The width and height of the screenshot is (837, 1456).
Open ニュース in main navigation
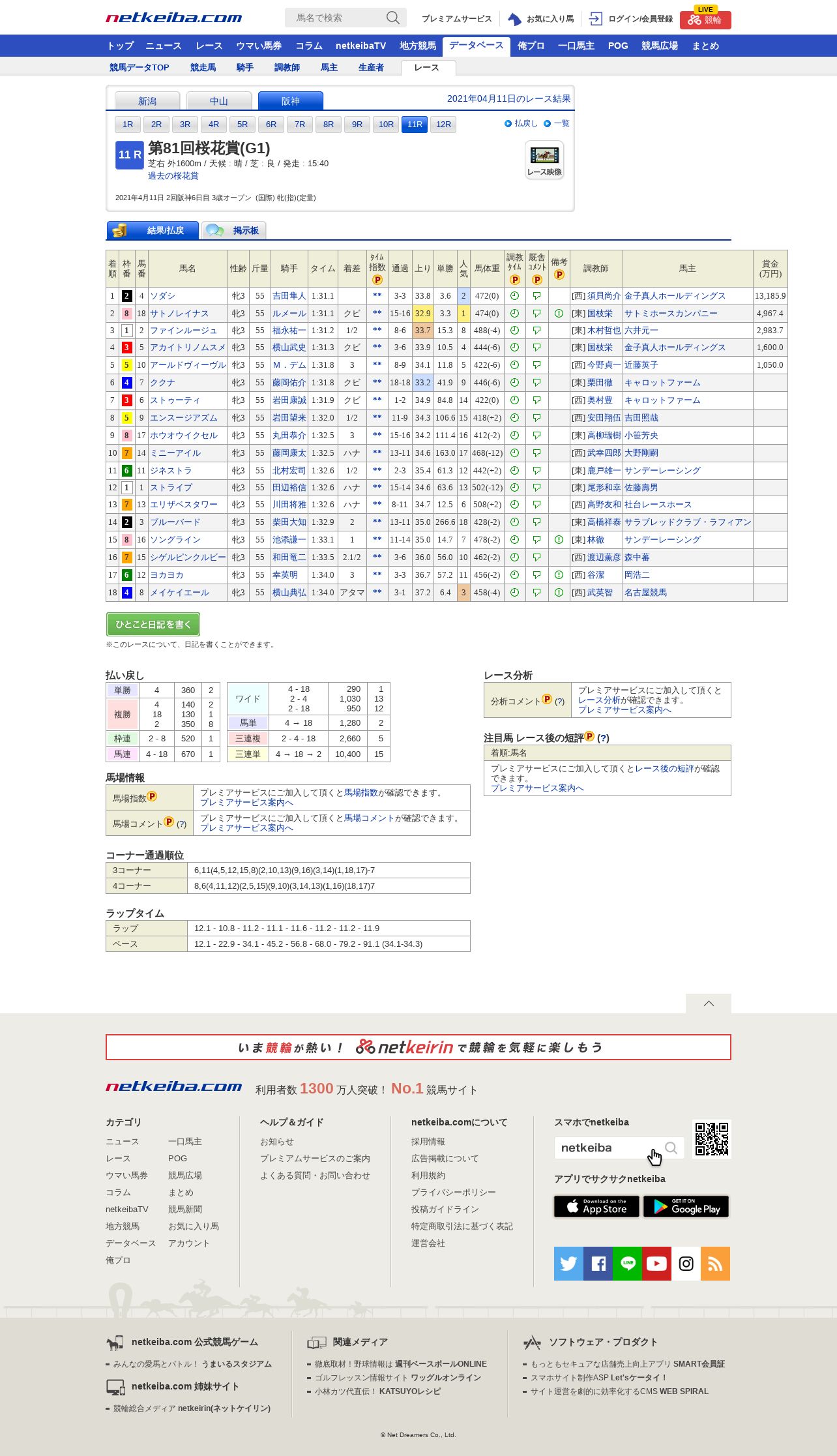163,46
